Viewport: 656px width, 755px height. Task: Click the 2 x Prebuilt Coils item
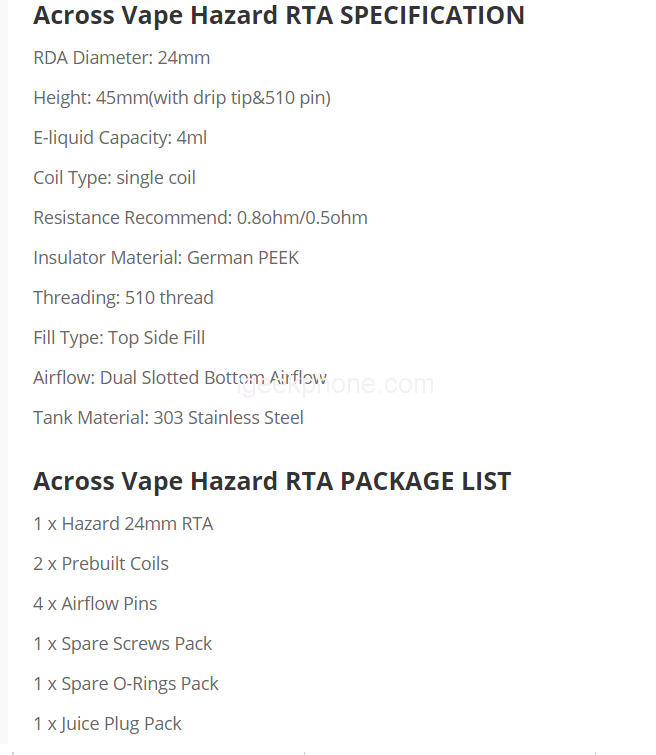pos(101,564)
